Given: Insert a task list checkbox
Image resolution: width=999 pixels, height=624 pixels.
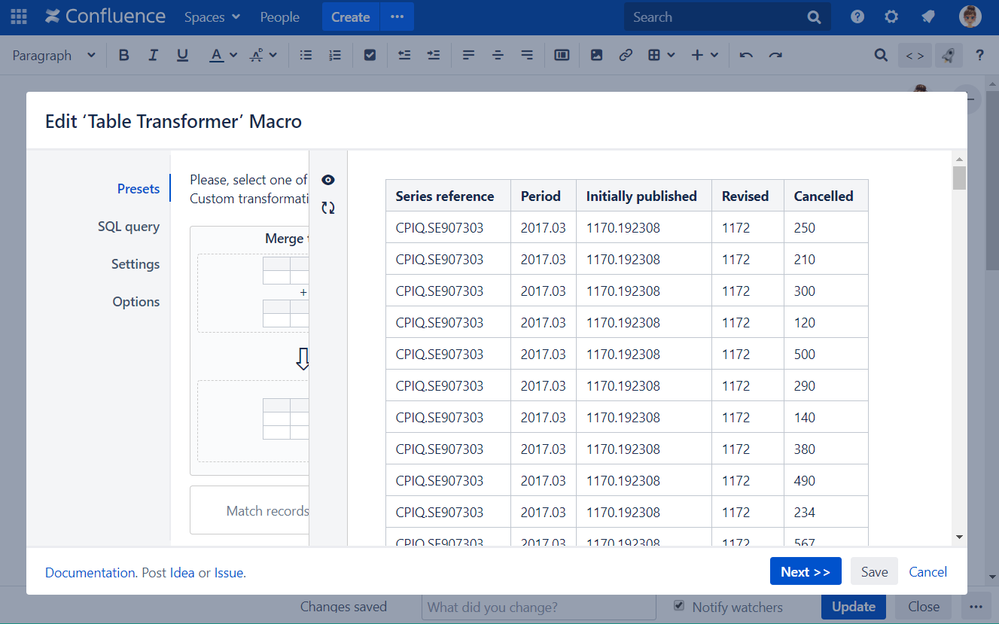Looking at the screenshot, I should [x=370, y=56].
